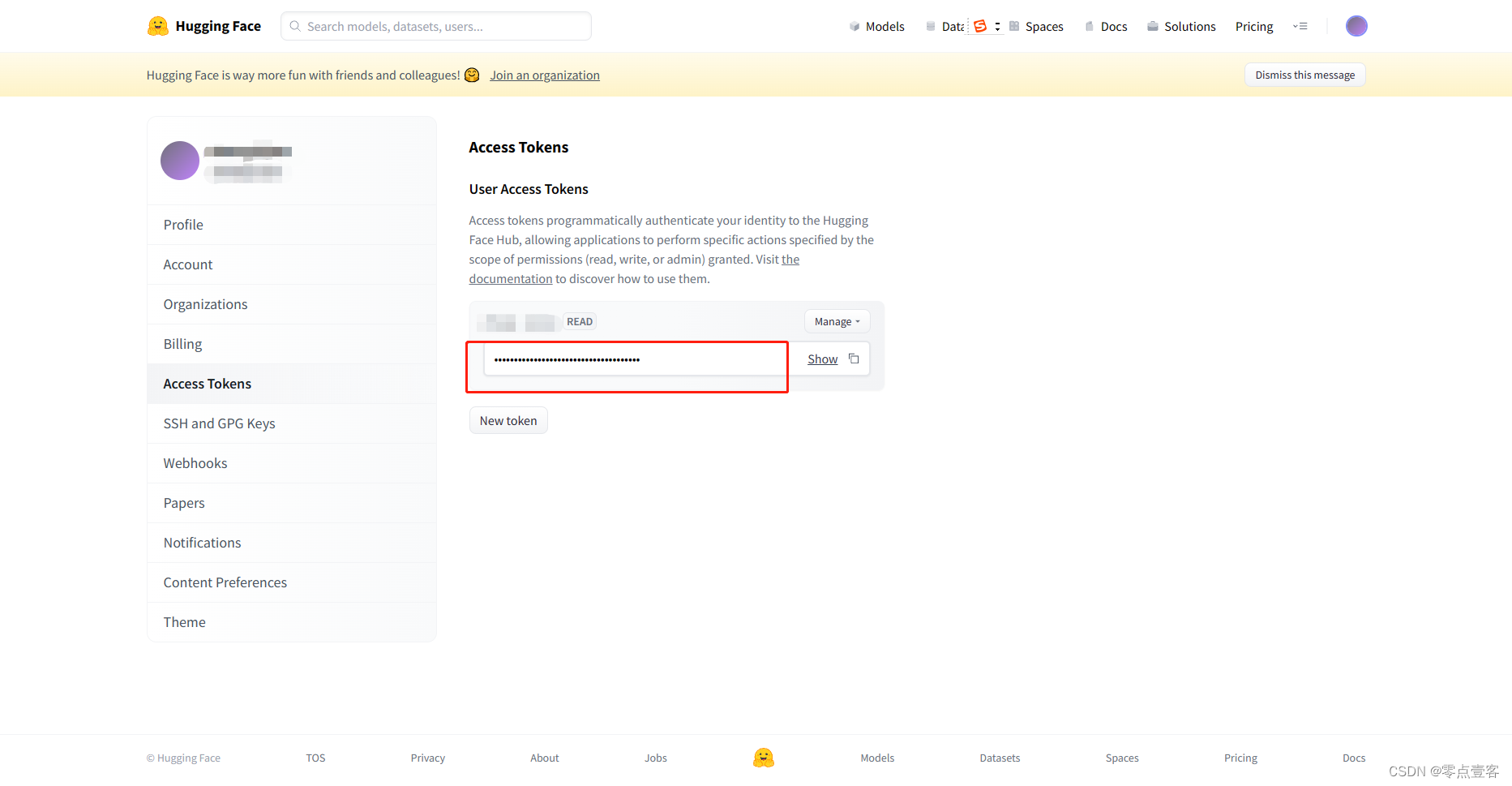Follow the documentation link
The image size is (1512, 786).
510,278
